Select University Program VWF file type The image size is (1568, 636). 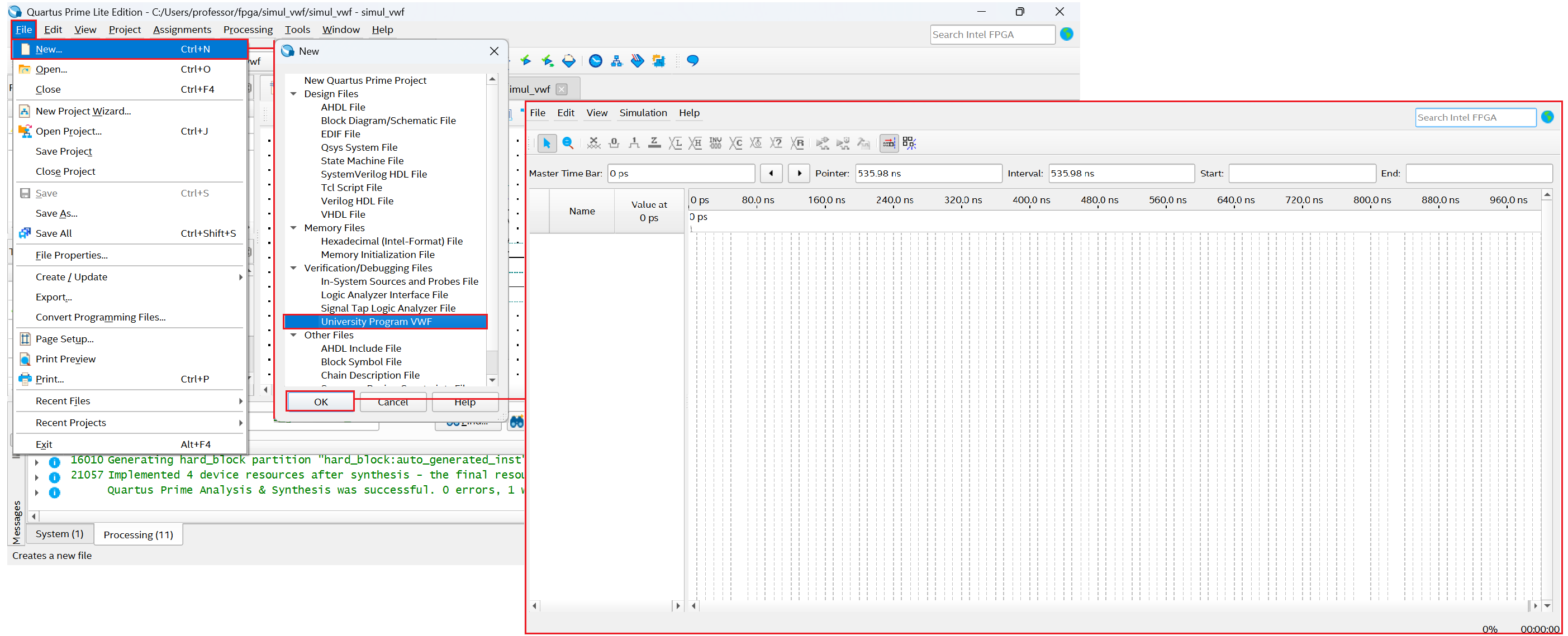(376, 322)
